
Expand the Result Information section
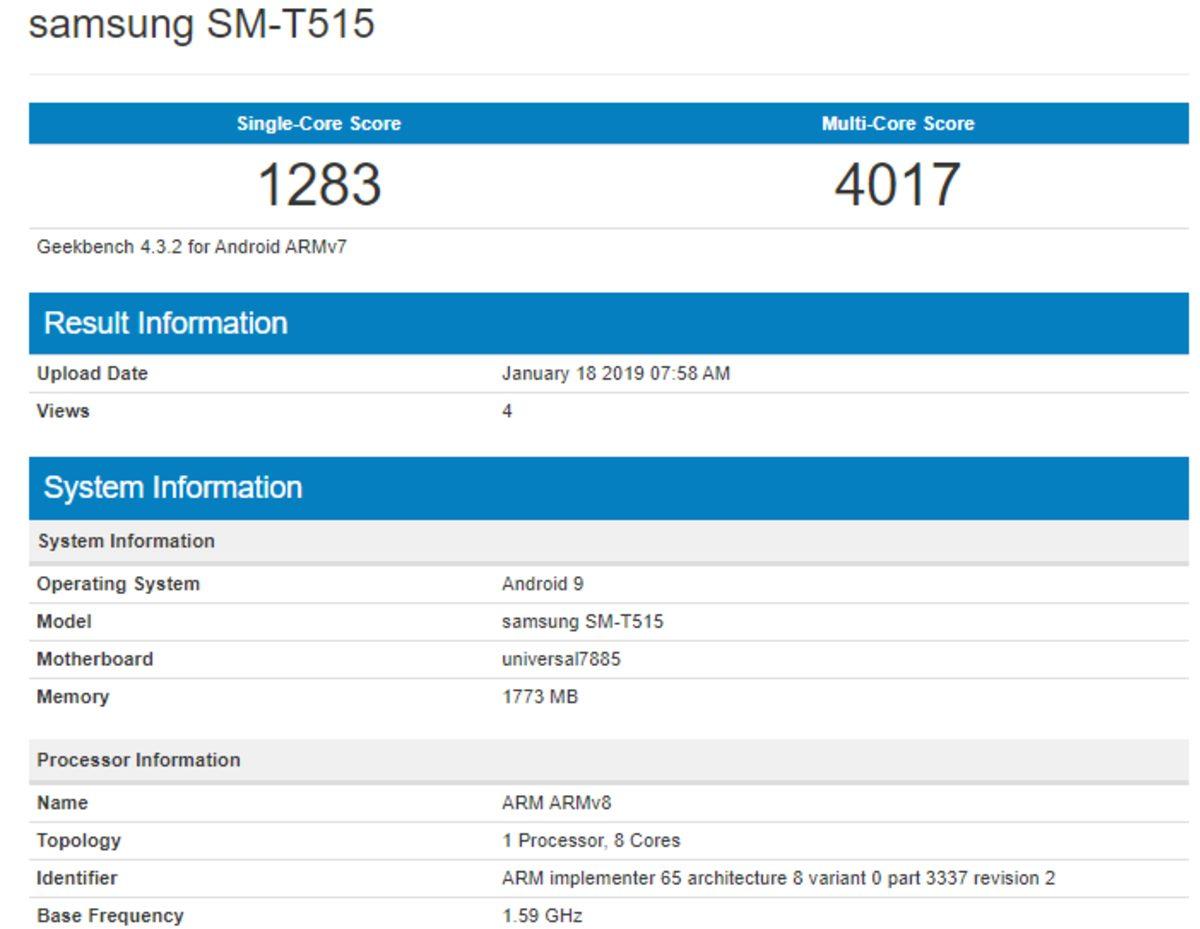point(167,323)
